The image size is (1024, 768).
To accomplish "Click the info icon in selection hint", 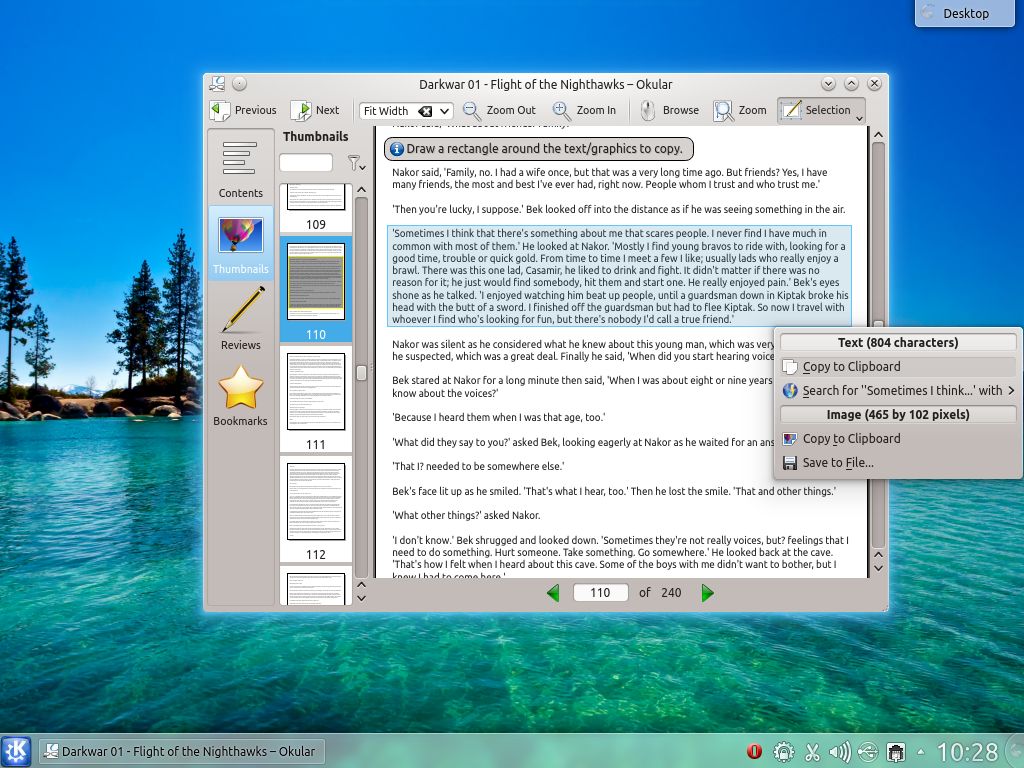I will tap(396, 149).
